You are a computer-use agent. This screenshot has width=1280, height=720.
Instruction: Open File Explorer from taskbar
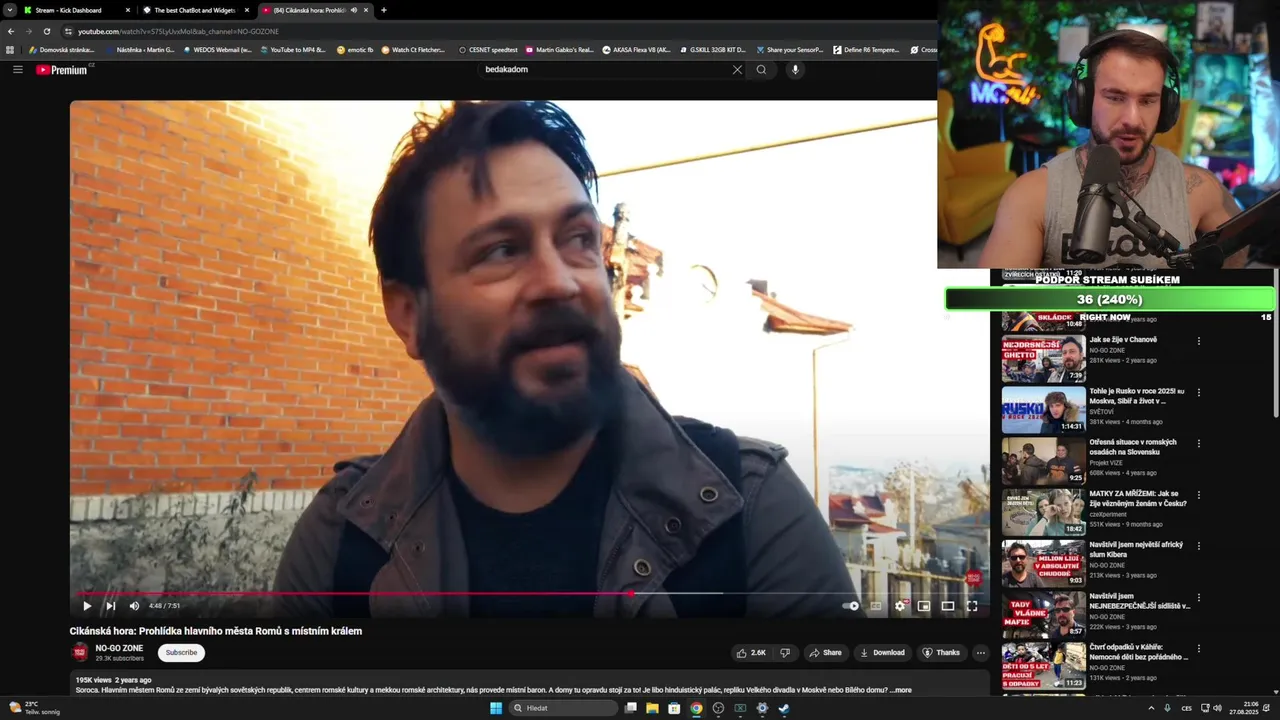[652, 708]
